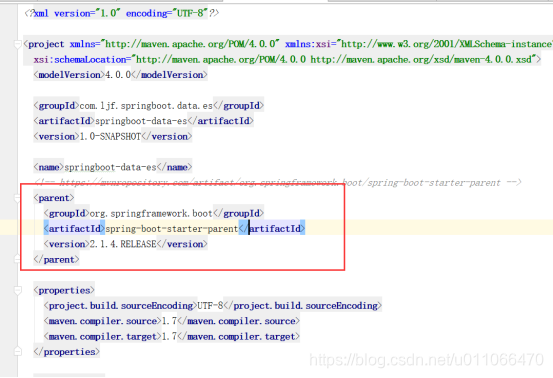The image size is (553, 378).
Task: Click fold marker beside closing properties tag
Action: point(17,352)
